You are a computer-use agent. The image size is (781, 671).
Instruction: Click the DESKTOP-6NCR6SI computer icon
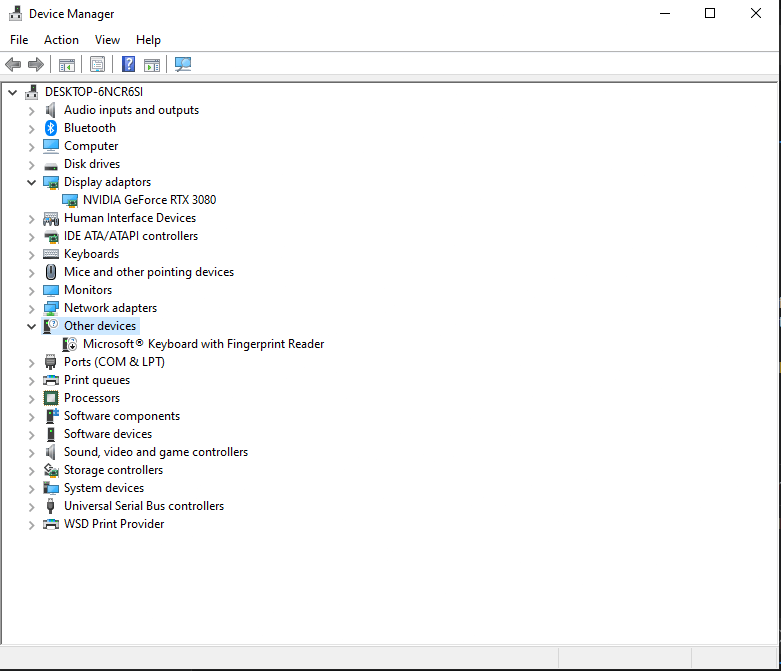click(32, 92)
